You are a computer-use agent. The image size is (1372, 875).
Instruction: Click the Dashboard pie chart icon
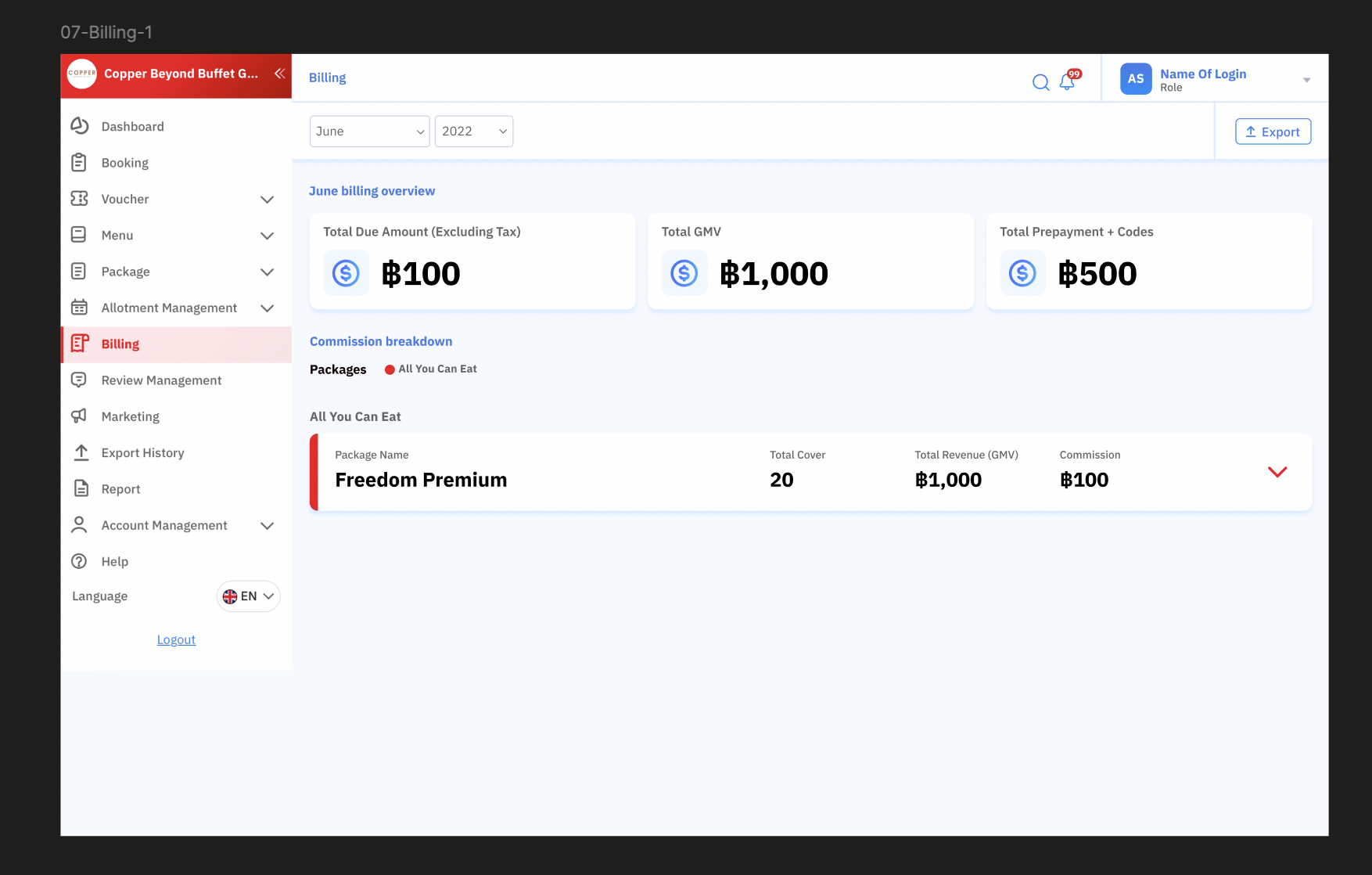click(x=80, y=126)
